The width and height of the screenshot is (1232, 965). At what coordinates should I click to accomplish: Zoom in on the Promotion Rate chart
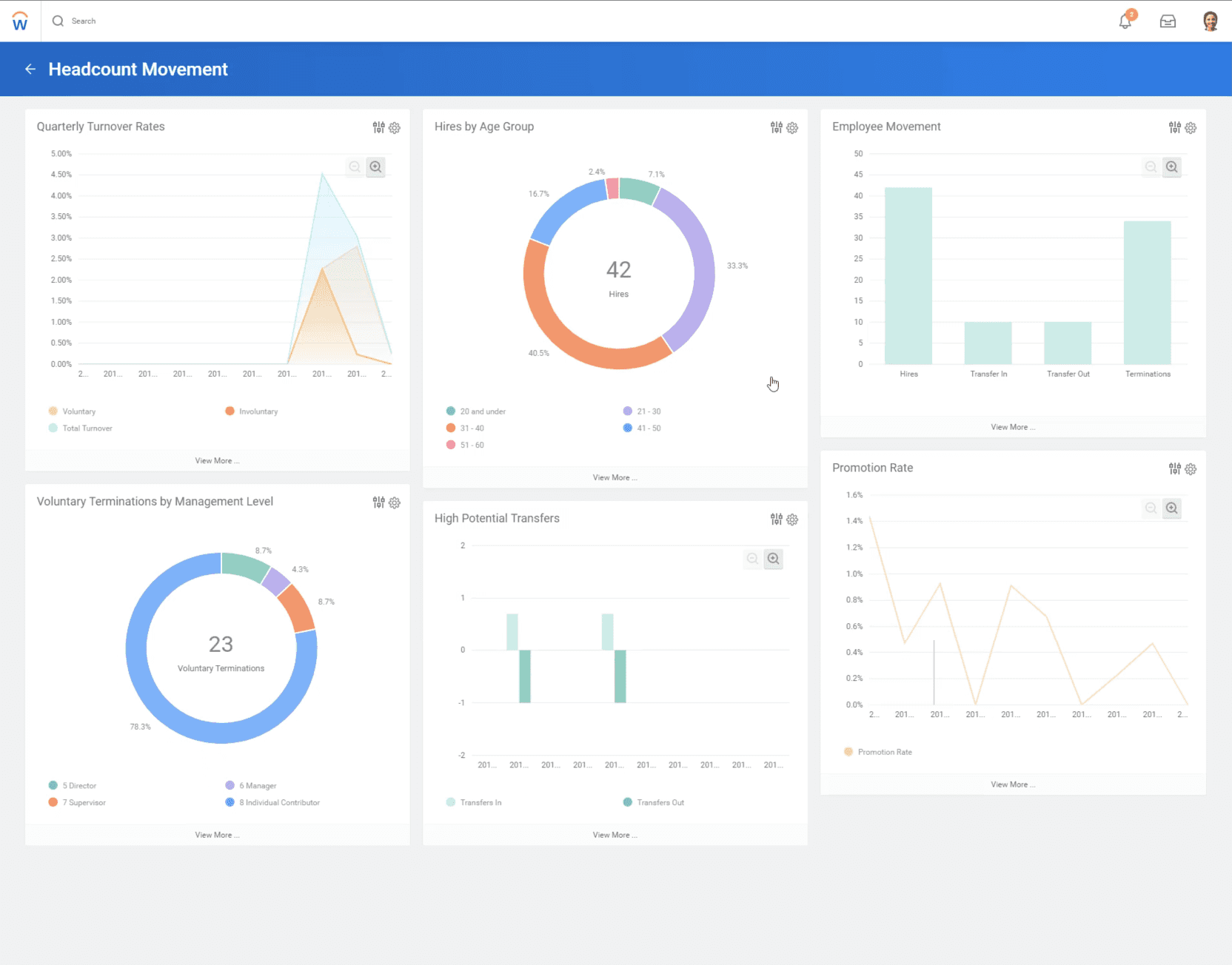click(x=1171, y=508)
